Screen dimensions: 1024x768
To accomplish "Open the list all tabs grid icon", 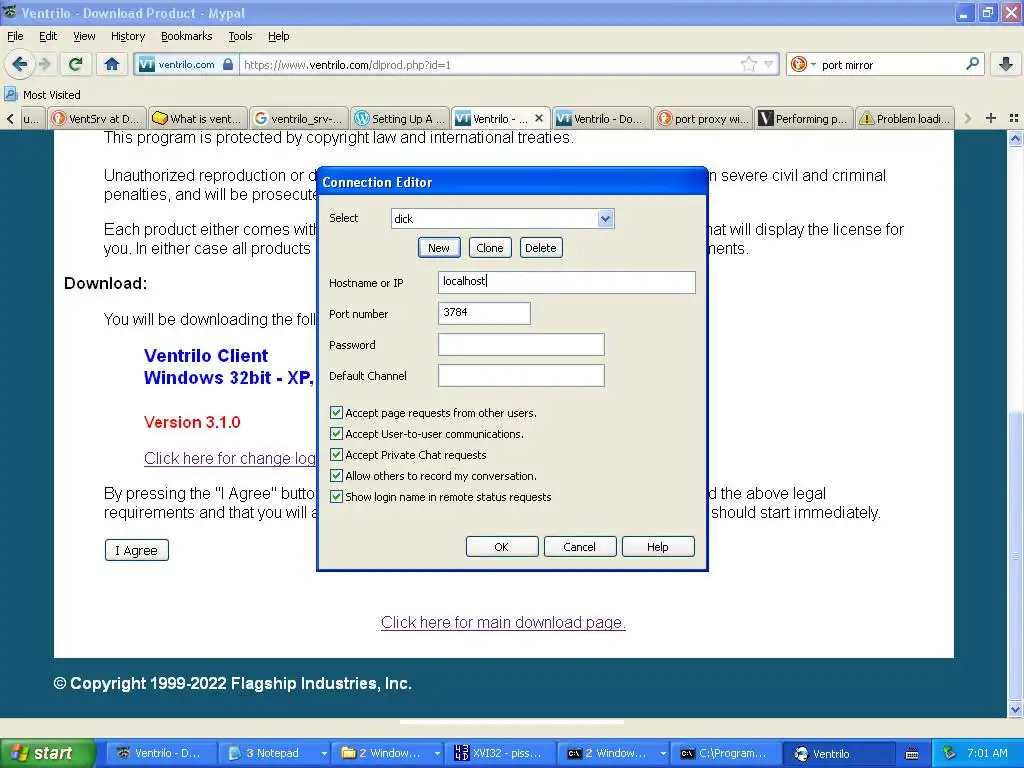I will [1014, 118].
